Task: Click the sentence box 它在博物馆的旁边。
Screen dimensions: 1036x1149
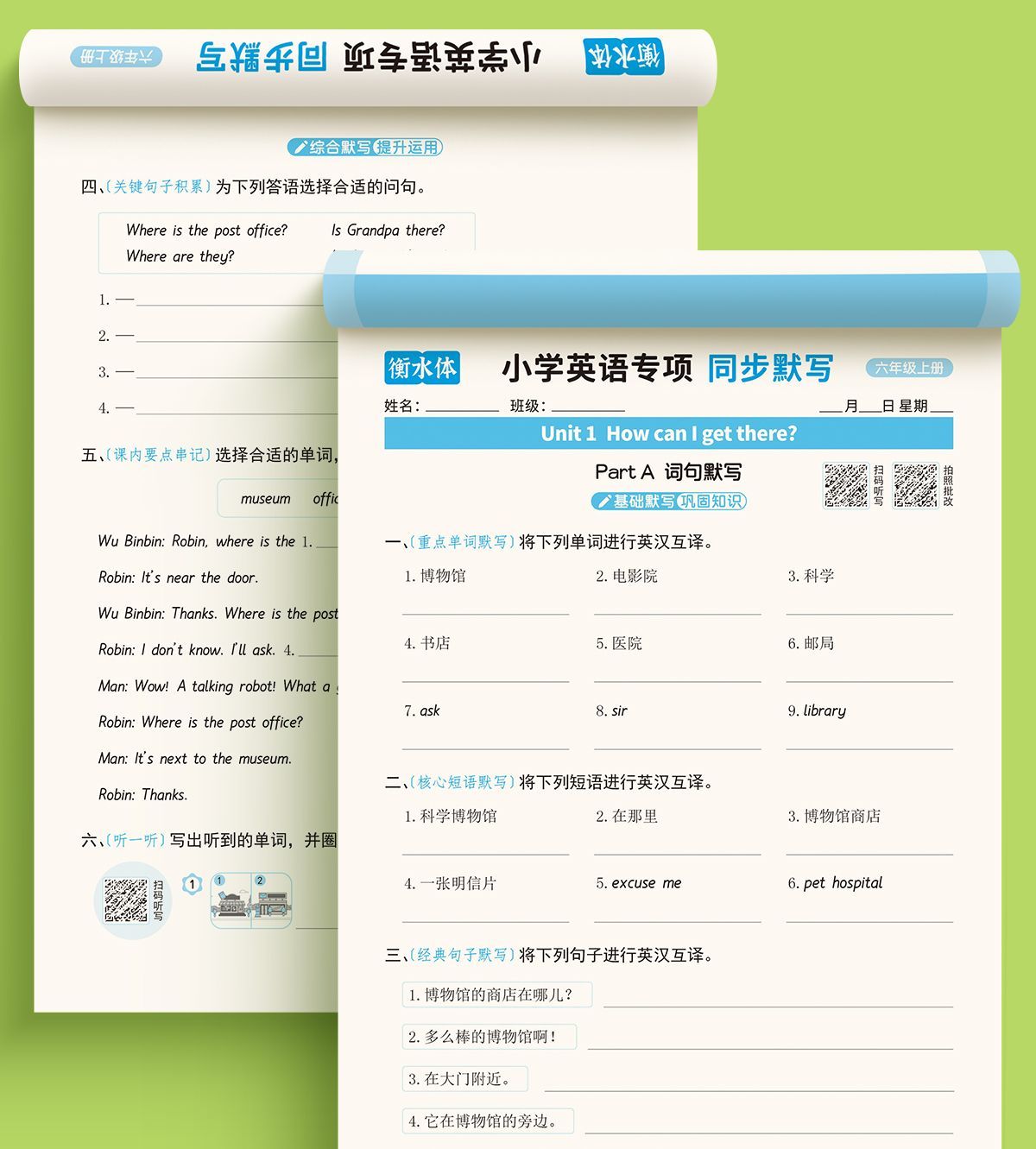Action: (x=488, y=1121)
